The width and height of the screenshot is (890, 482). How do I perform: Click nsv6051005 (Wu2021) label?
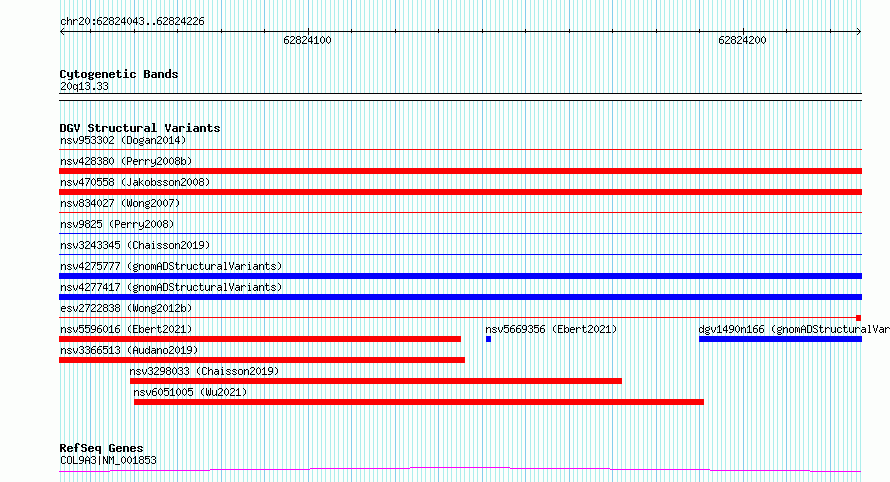point(190,392)
